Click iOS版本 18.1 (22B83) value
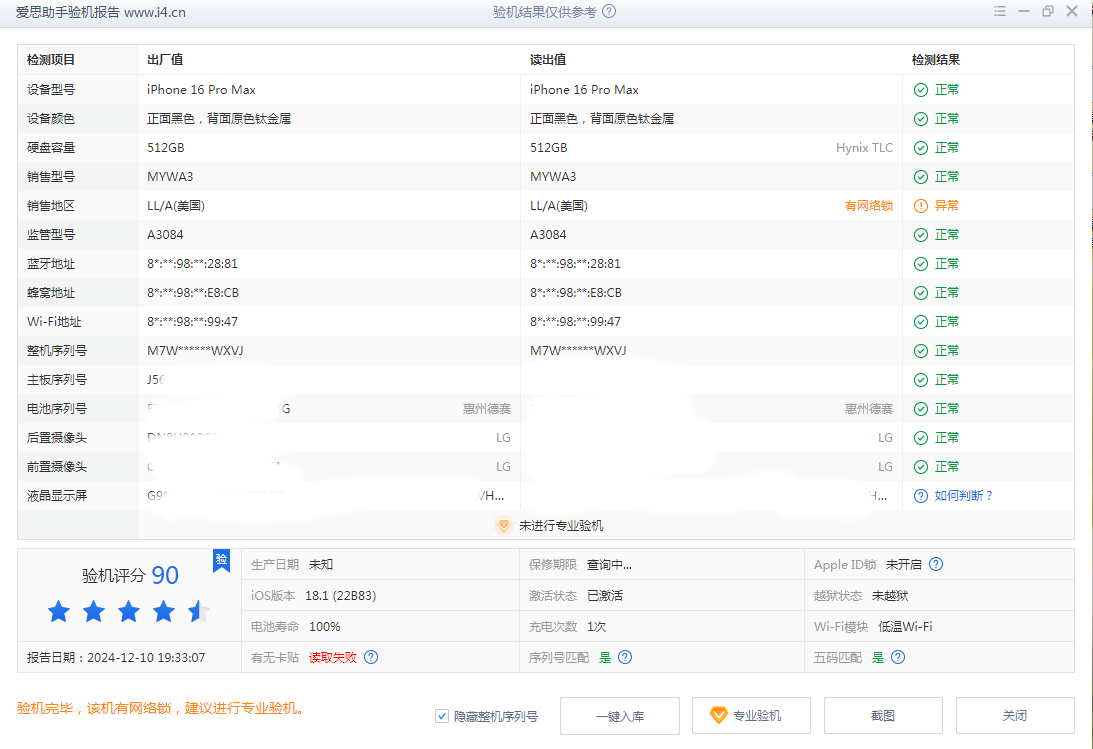This screenshot has width=1093, height=749. coord(340,596)
